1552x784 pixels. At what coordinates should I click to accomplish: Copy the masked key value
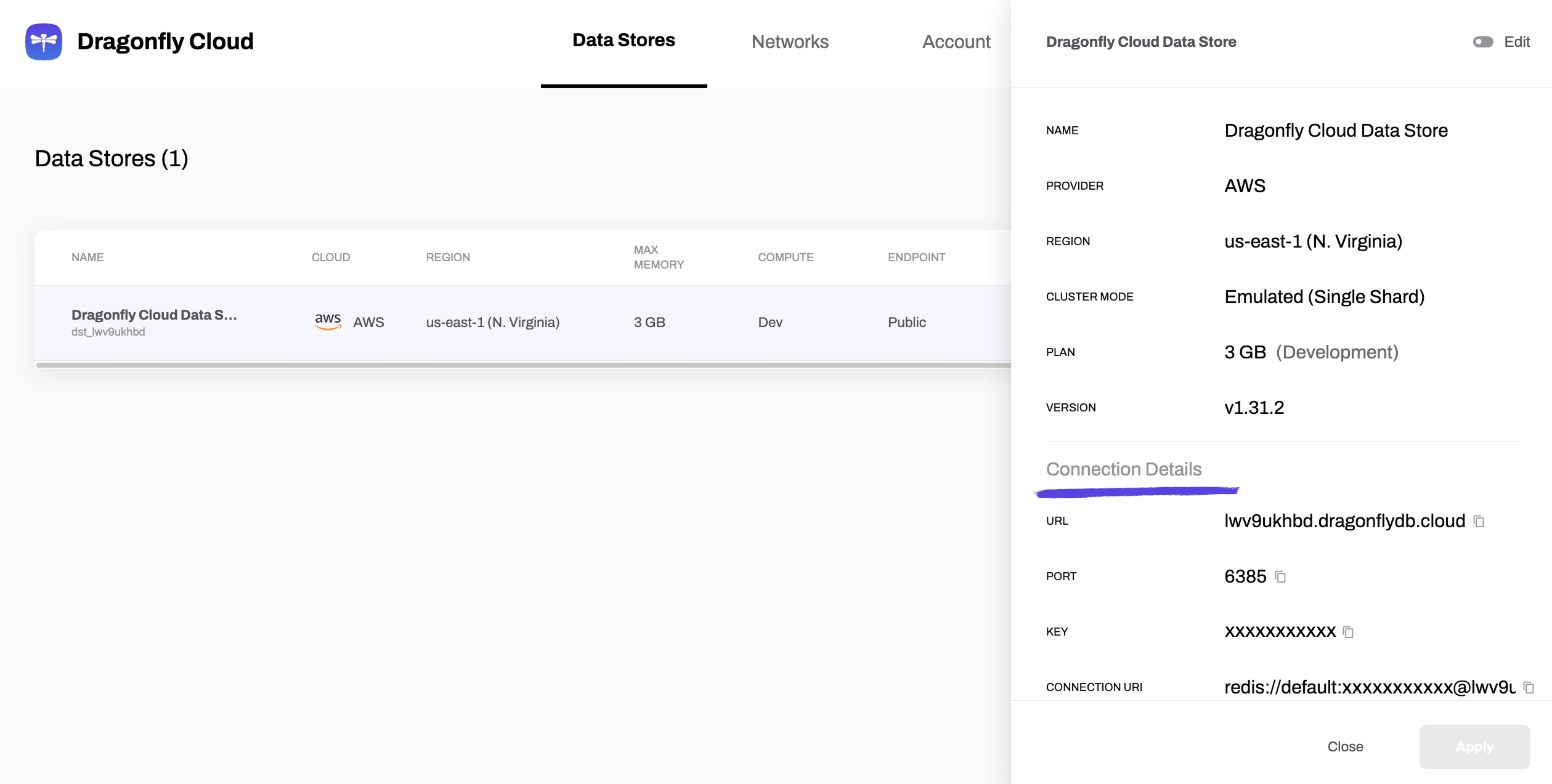click(1348, 632)
